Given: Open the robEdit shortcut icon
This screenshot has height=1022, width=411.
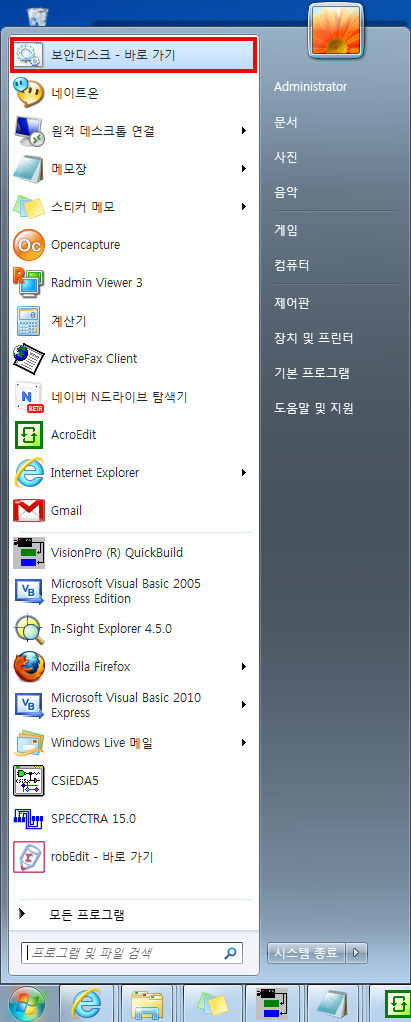Looking at the screenshot, I should [29, 856].
